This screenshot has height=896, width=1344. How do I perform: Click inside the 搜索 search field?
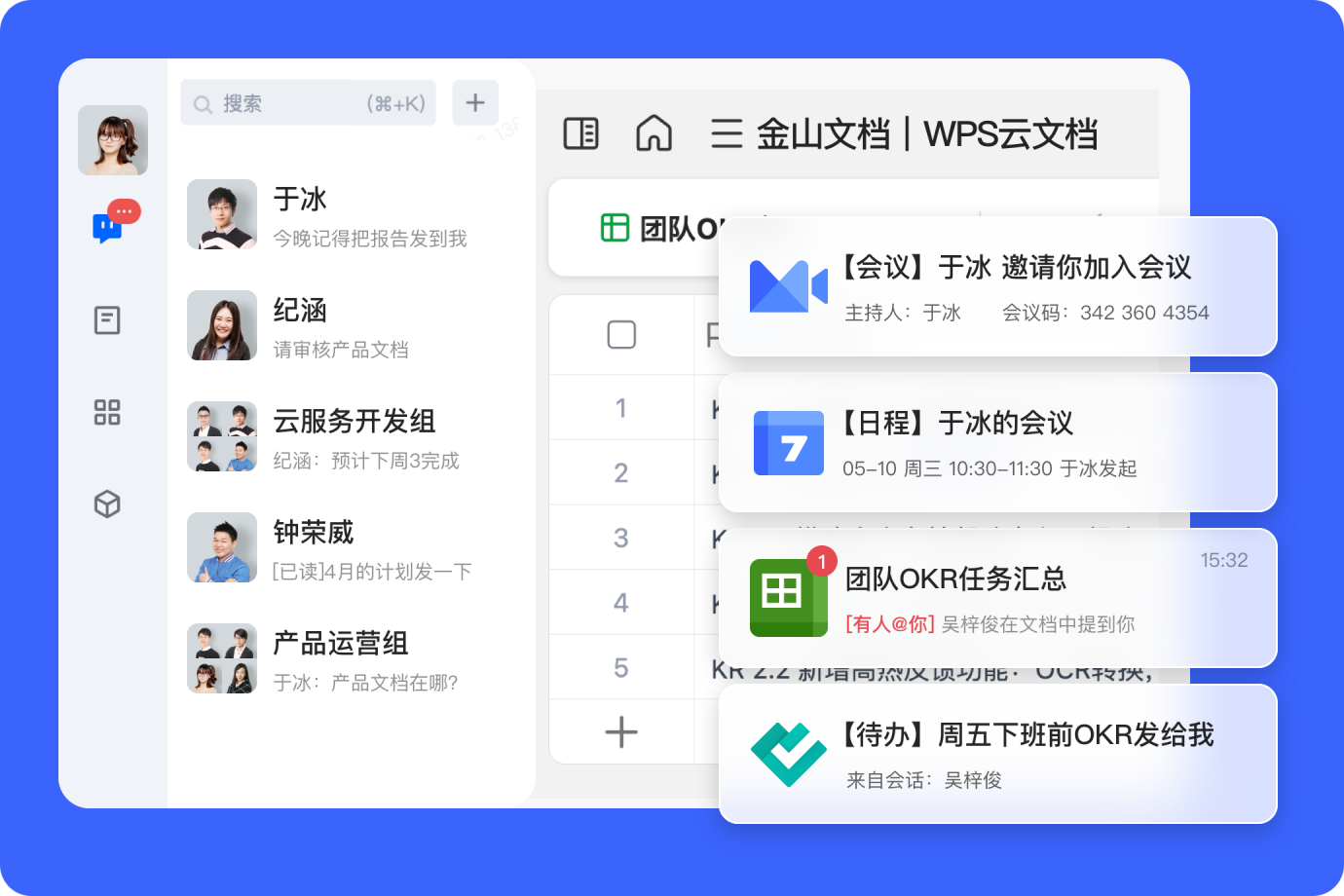[282, 102]
